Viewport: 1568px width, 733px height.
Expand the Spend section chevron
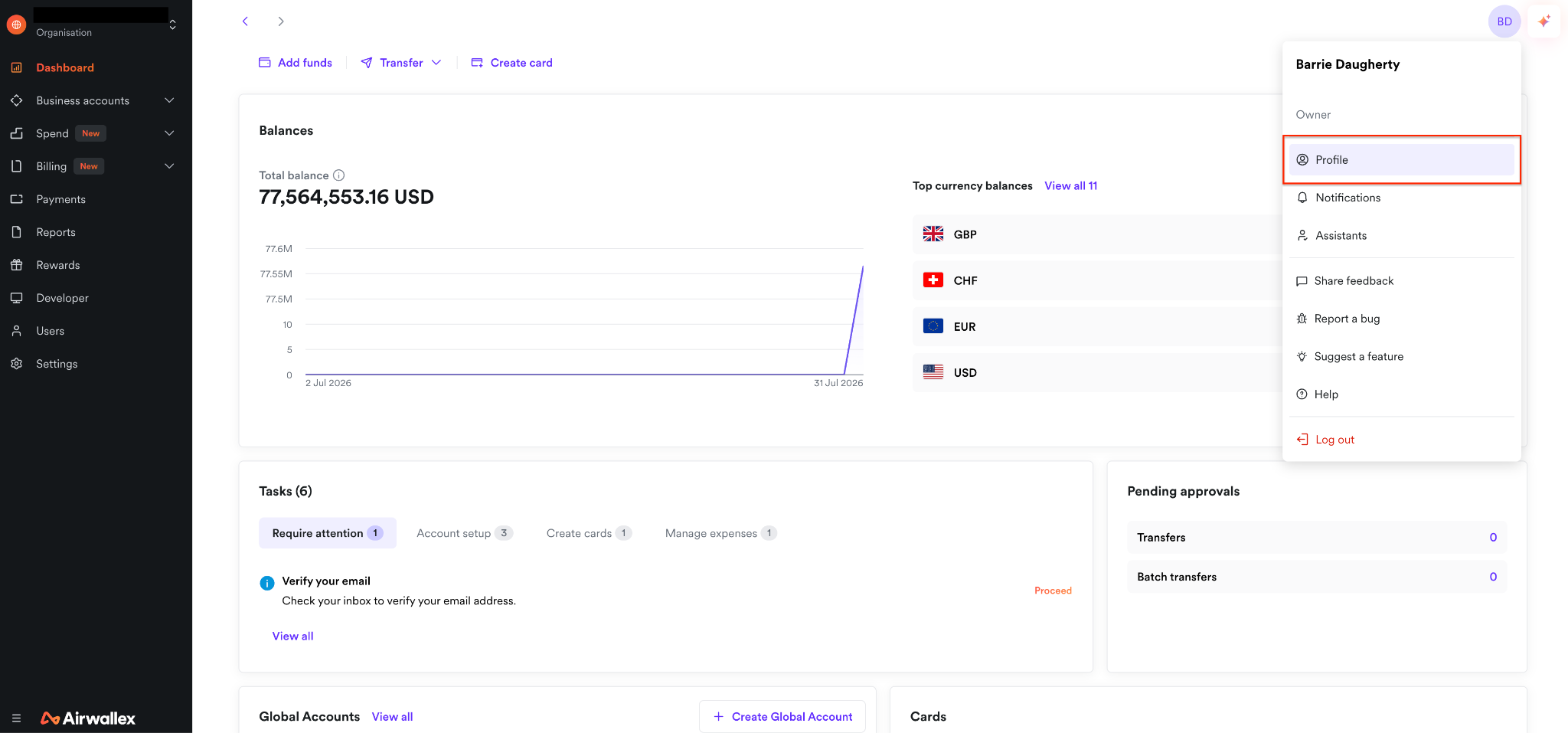pos(169,133)
